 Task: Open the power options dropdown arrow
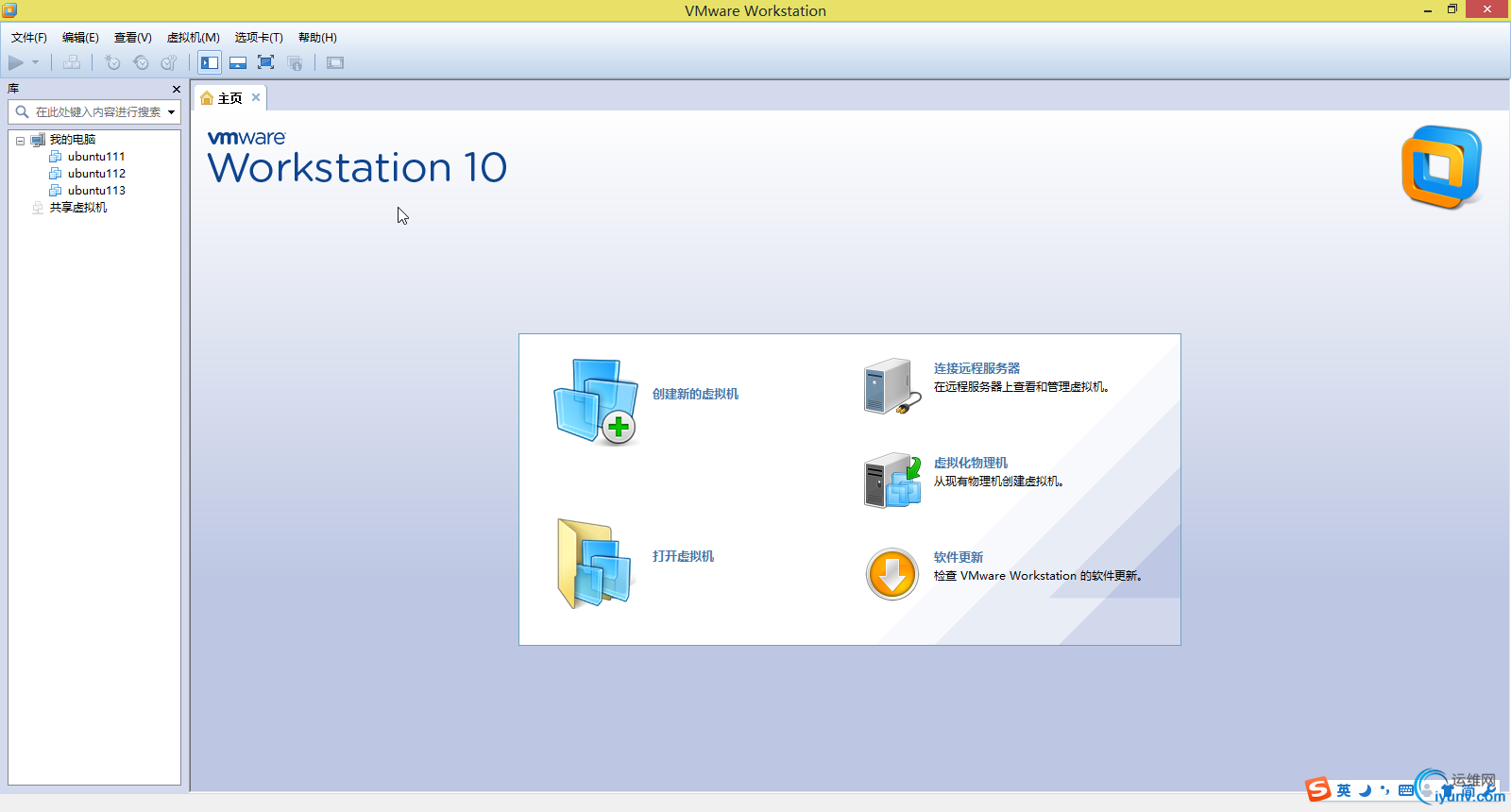pyautogui.click(x=36, y=63)
